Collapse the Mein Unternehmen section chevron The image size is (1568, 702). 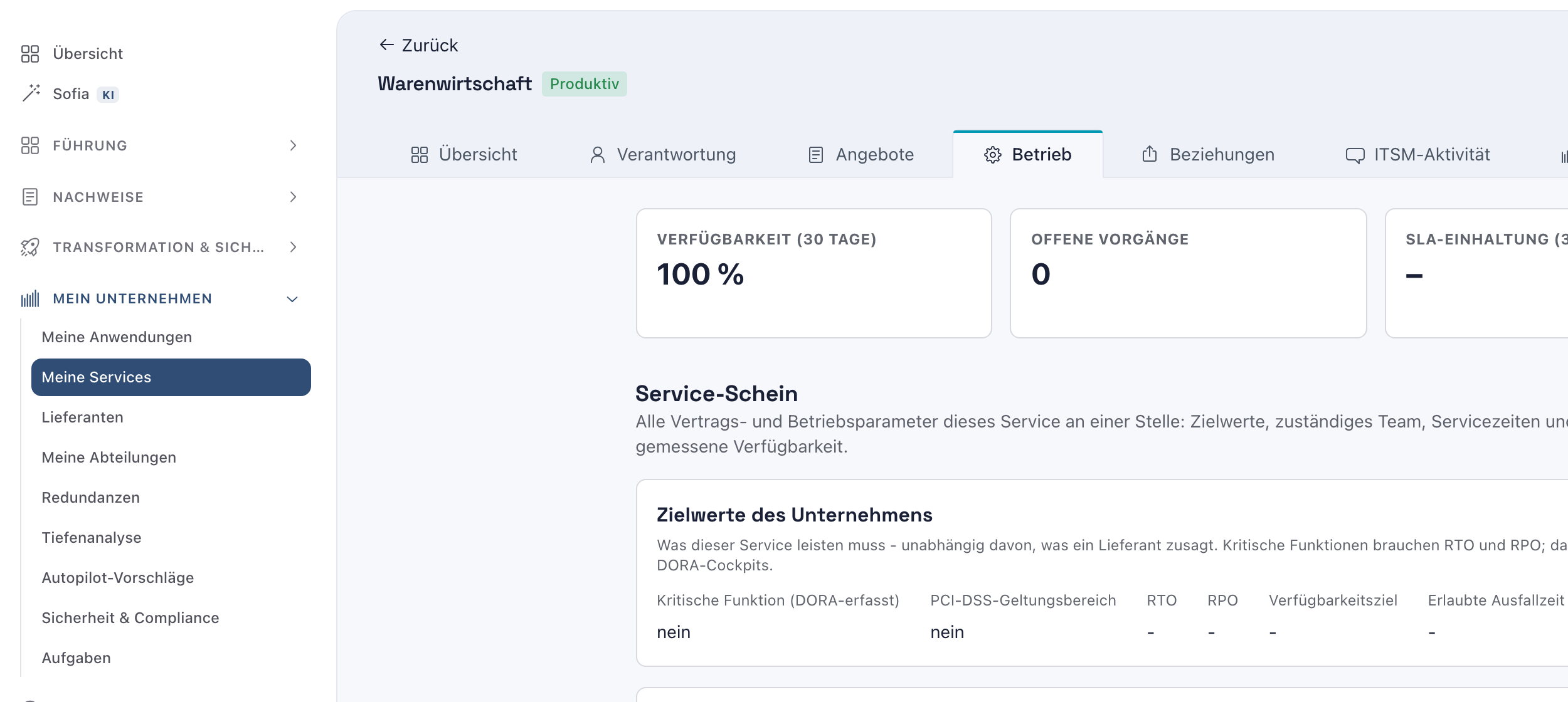[292, 299]
